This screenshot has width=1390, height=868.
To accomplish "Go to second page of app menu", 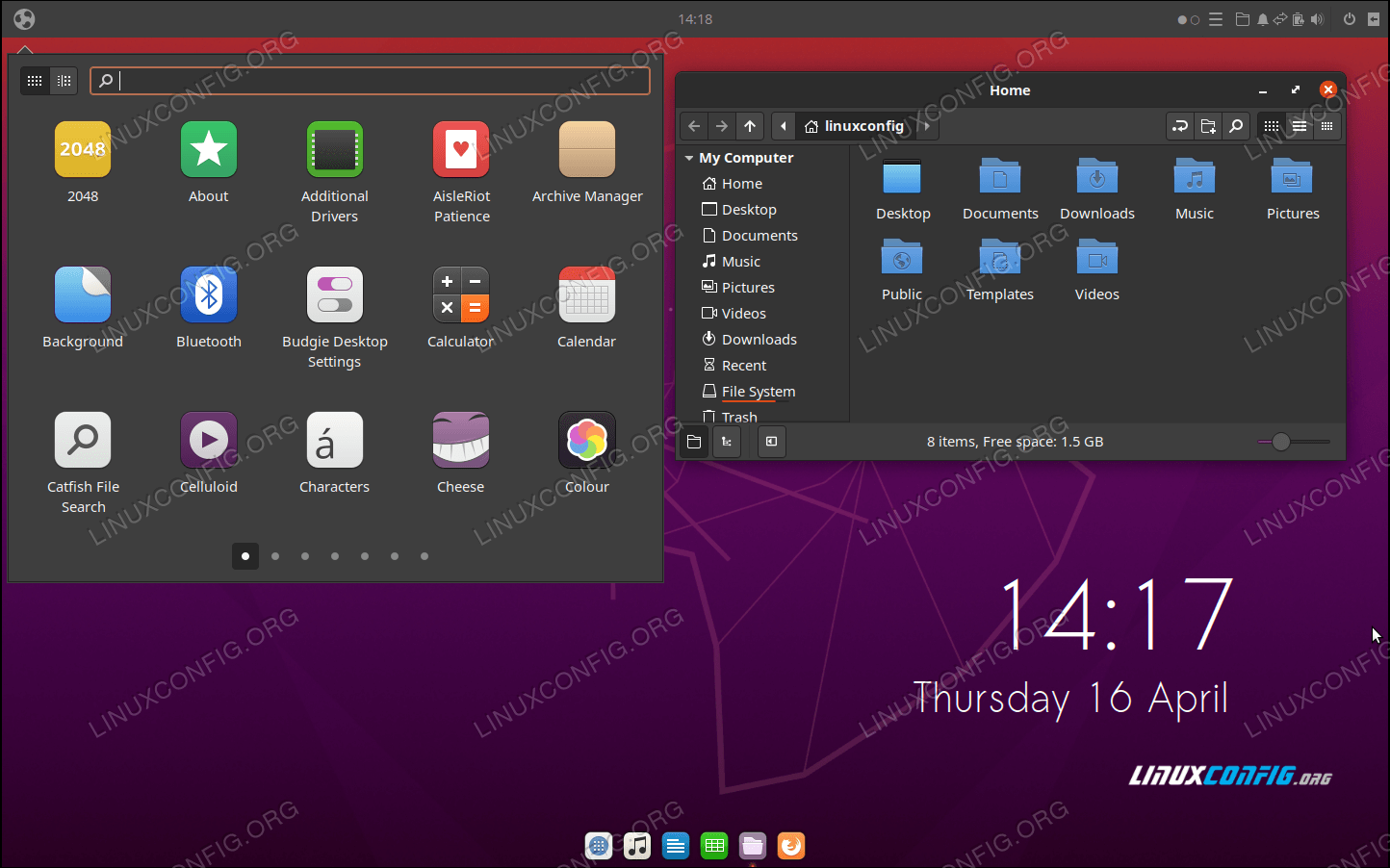I will pos(275,556).
